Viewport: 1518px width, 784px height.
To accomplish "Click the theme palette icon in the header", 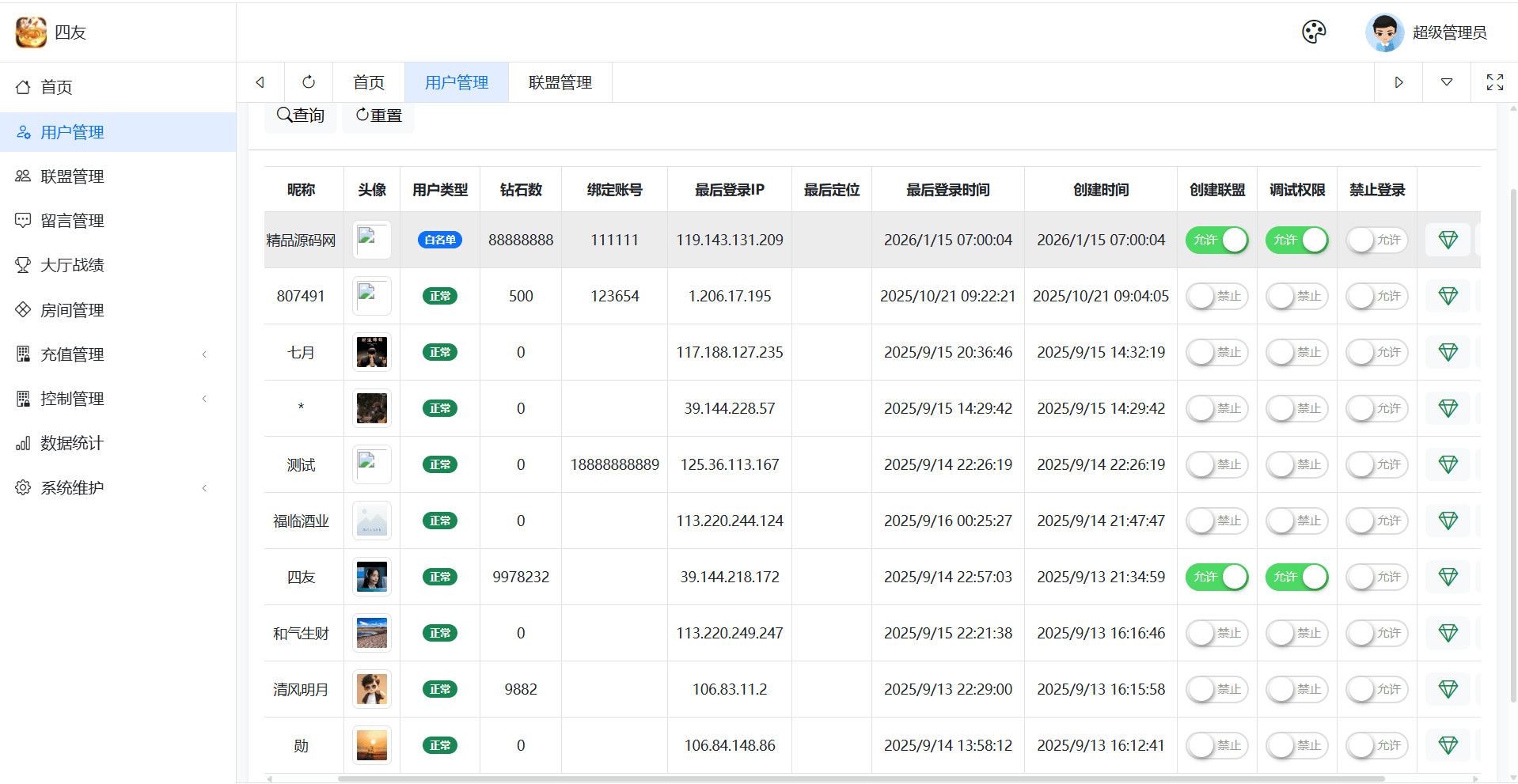I will (x=1314, y=32).
